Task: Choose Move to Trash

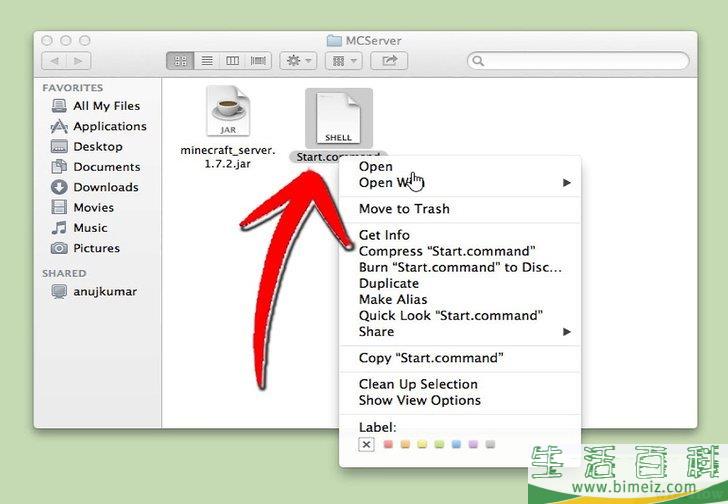Action: pyautogui.click(x=404, y=209)
